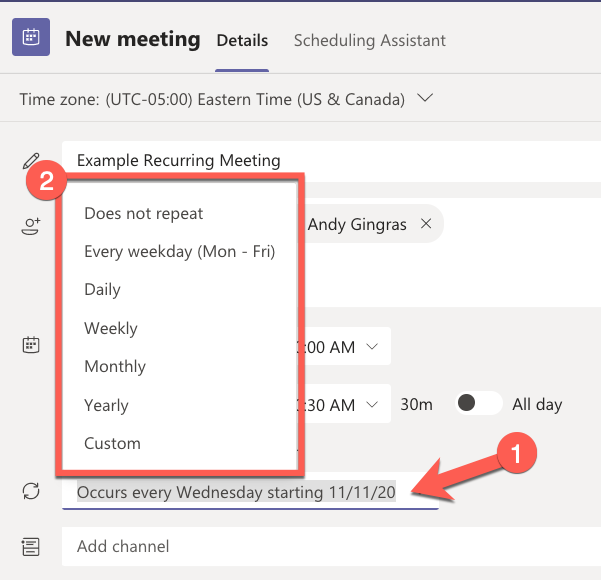Viewport: 601px width, 580px height.
Task: Click the pencil title icon
Action: pyautogui.click(x=31, y=161)
